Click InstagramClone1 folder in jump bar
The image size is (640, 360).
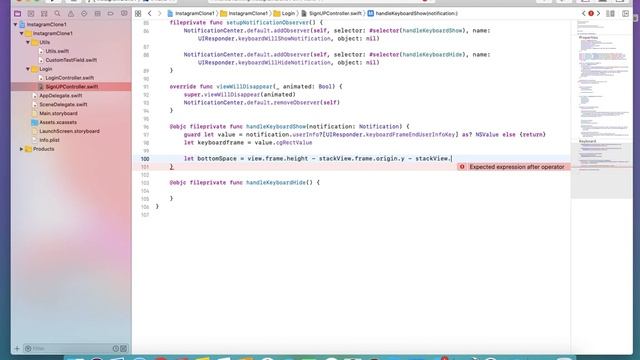click(244, 13)
